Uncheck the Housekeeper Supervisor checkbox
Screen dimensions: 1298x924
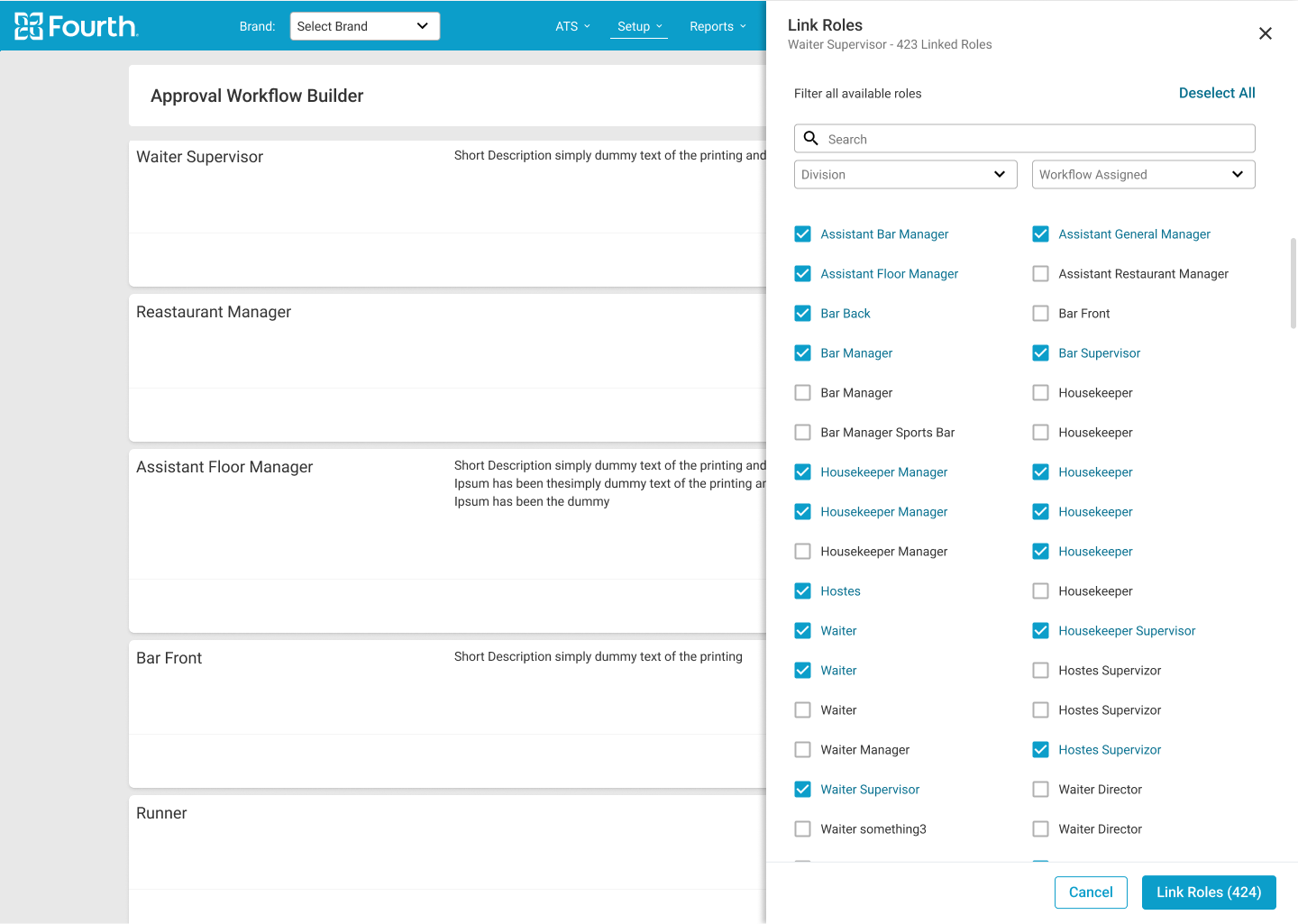pyautogui.click(x=1040, y=631)
